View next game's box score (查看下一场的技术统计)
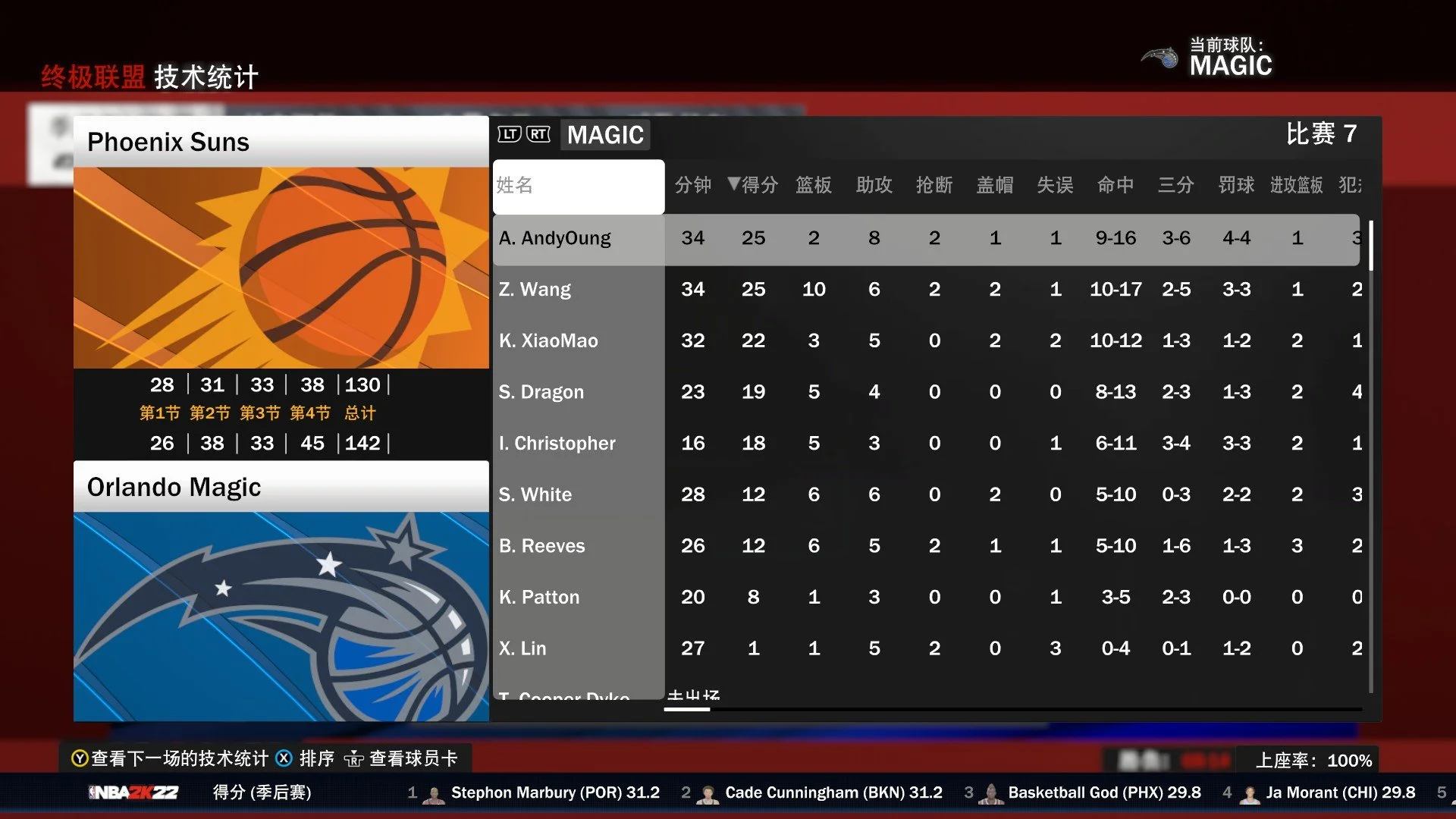The image size is (1456, 819). click(180, 759)
